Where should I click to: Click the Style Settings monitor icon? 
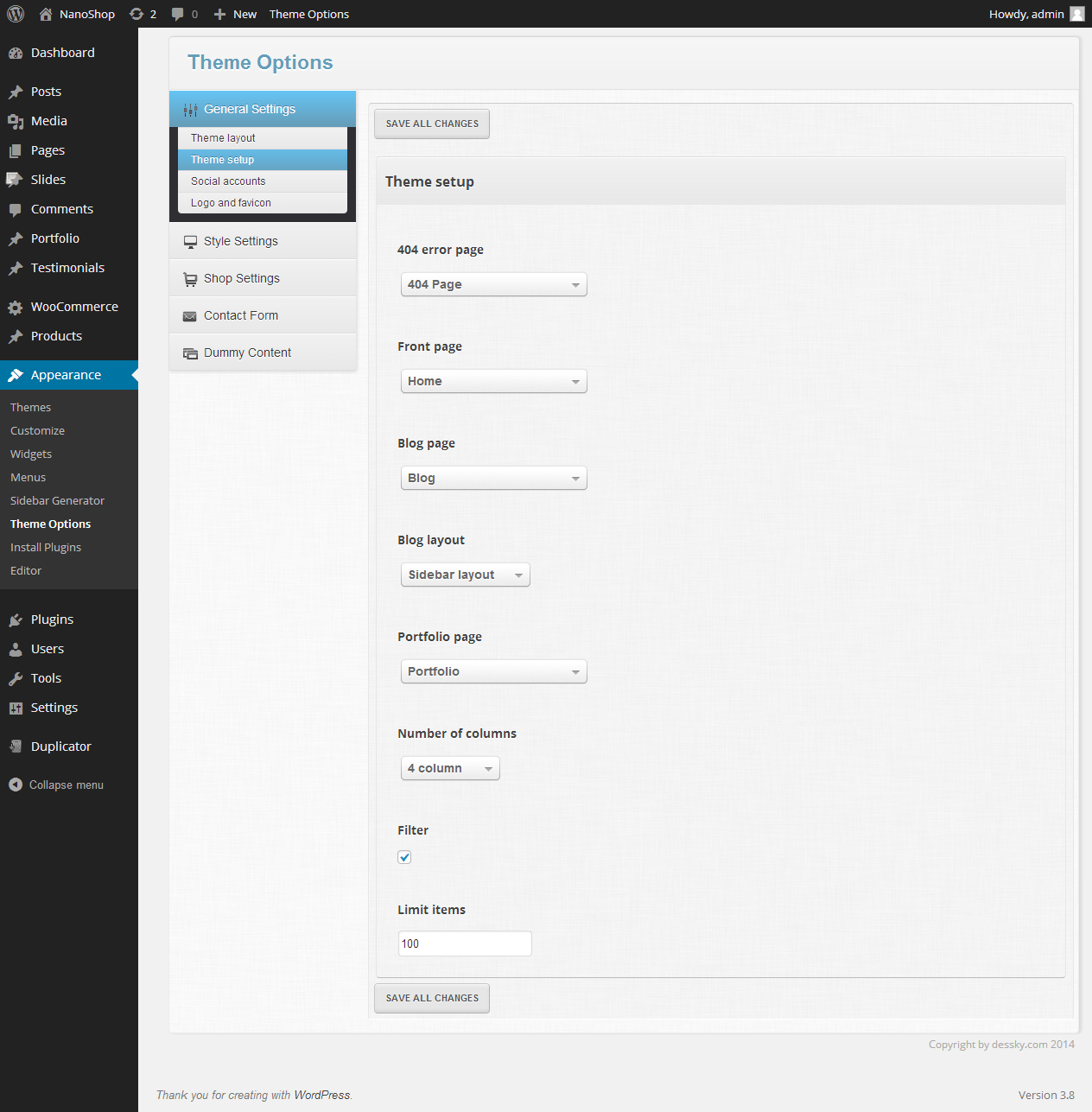[x=190, y=242]
